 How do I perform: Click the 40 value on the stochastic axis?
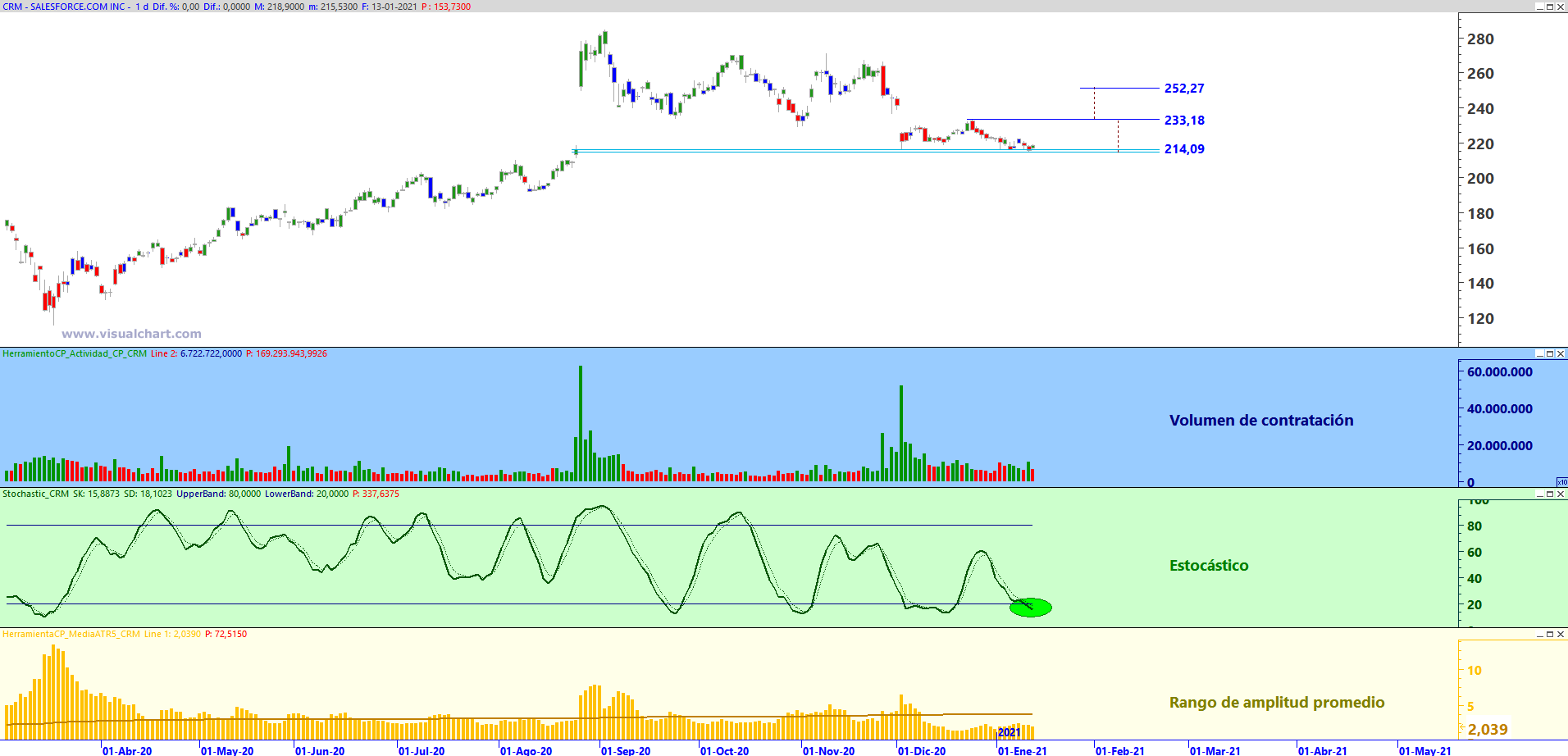point(1475,579)
